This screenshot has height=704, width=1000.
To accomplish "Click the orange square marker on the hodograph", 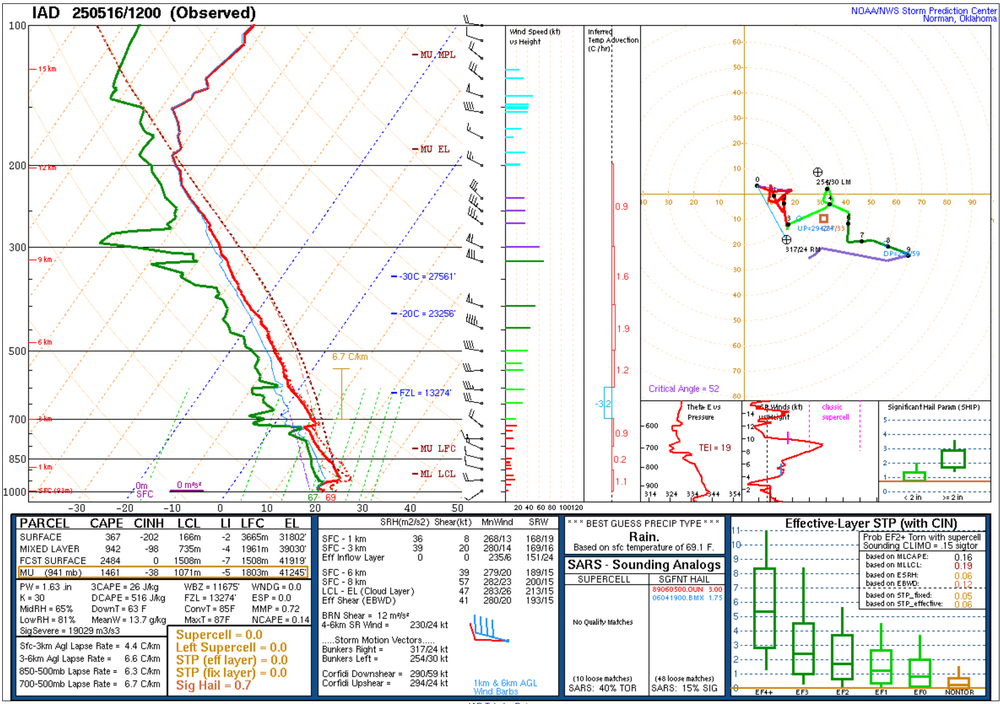I will [x=824, y=217].
